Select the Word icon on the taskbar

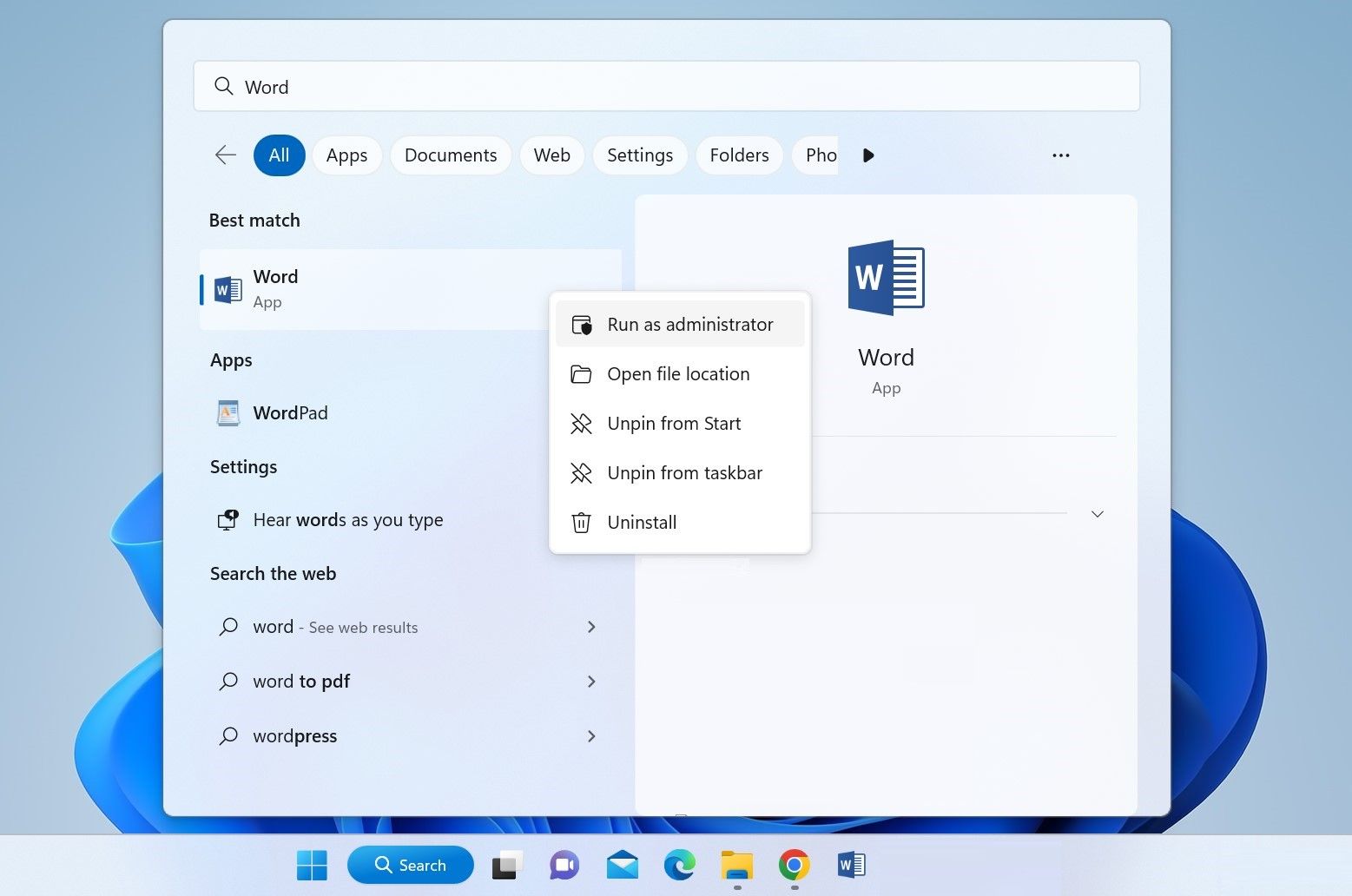pos(849,865)
